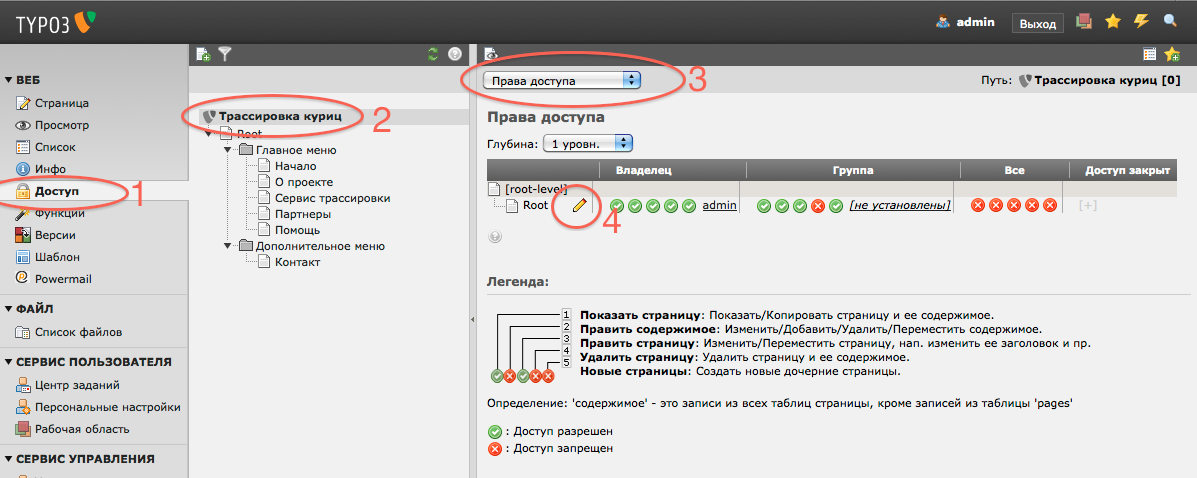
Task: Click the add-shortcut star icon below top bar
Action: point(1172,55)
